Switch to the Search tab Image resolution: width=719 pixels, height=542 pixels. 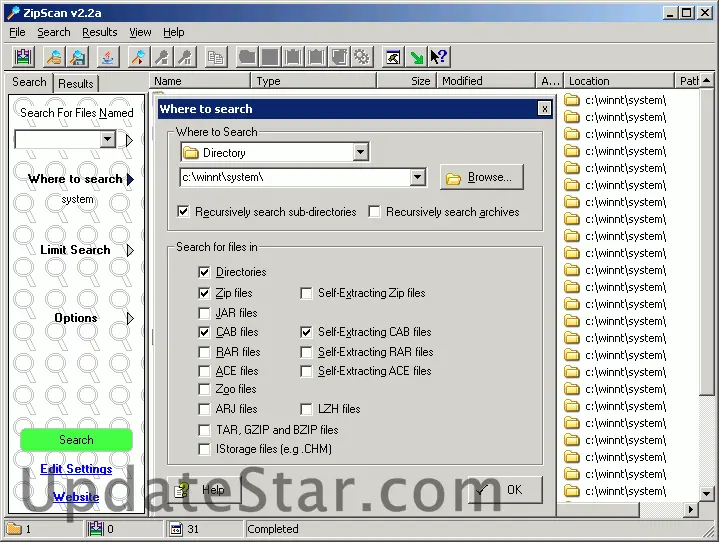(29, 82)
